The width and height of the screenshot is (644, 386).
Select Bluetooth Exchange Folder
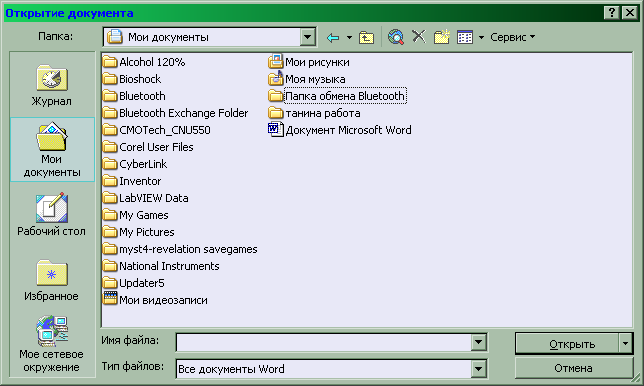coord(176,113)
